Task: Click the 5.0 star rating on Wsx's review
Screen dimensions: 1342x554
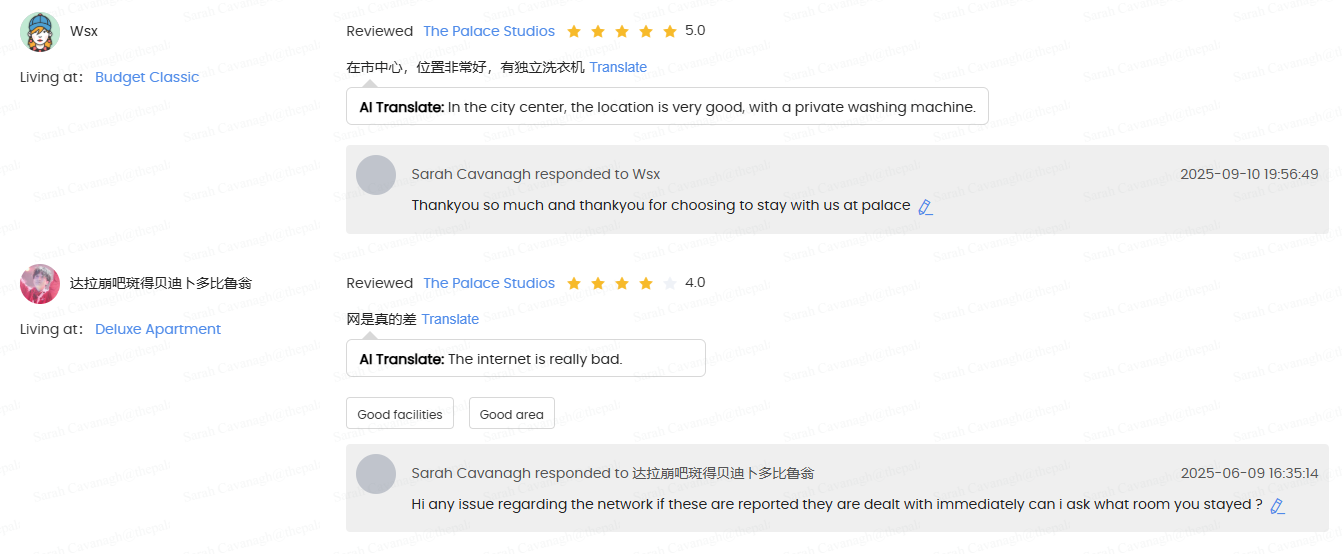Action: point(622,31)
